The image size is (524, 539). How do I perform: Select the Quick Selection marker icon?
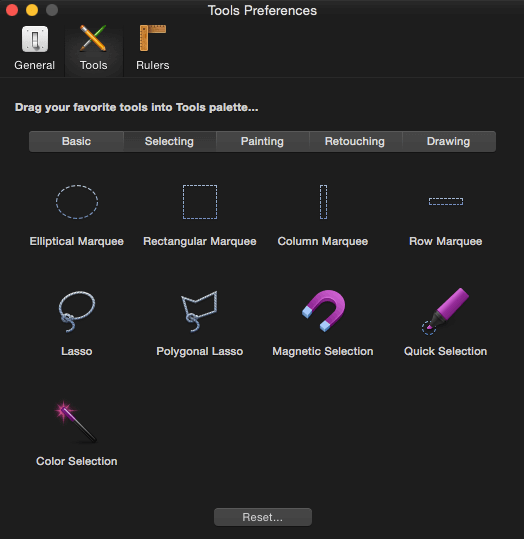445,311
